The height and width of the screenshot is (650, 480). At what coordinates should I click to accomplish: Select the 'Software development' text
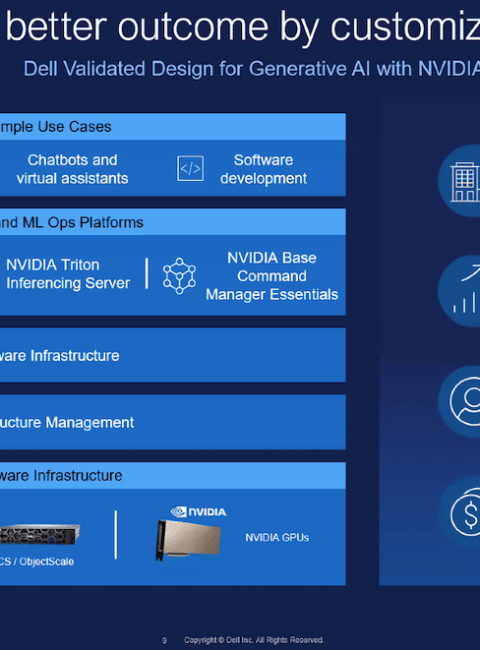coord(263,169)
